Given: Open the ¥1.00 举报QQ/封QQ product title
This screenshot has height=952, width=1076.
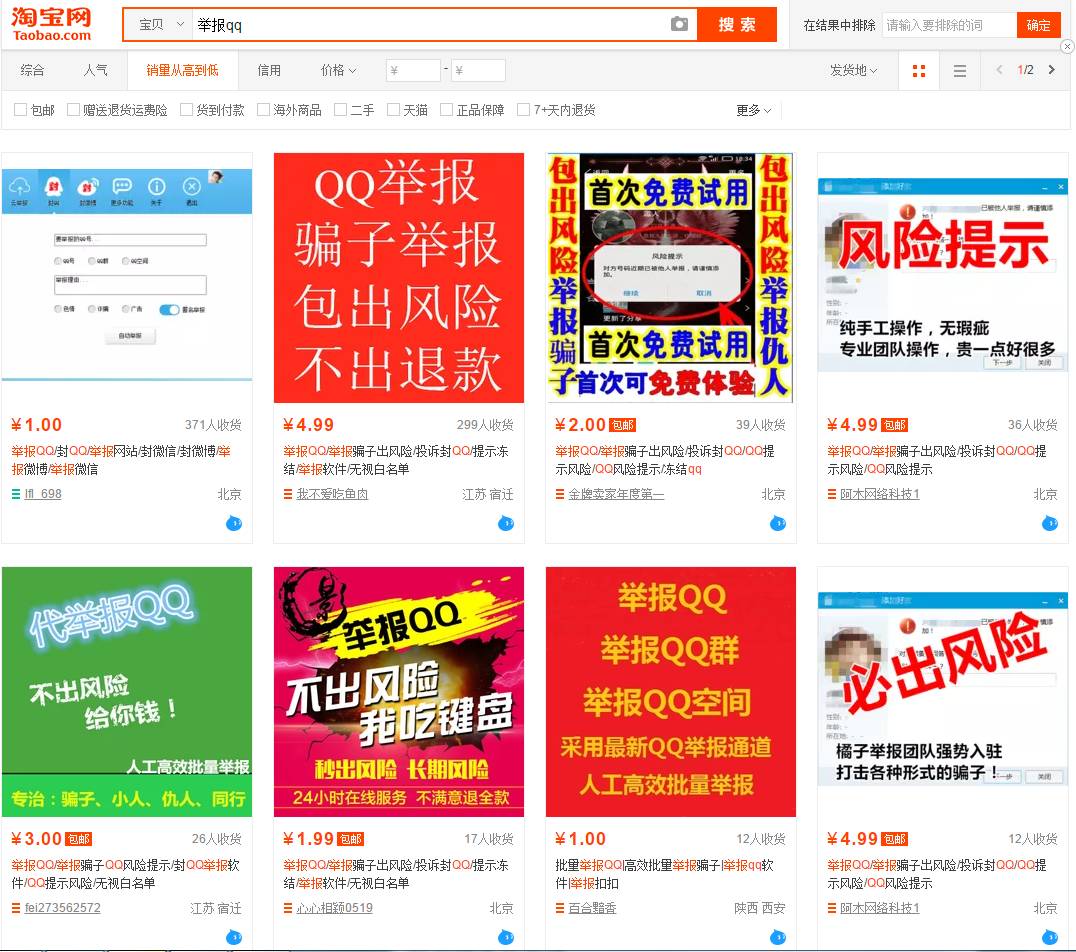Looking at the screenshot, I should [x=121, y=461].
